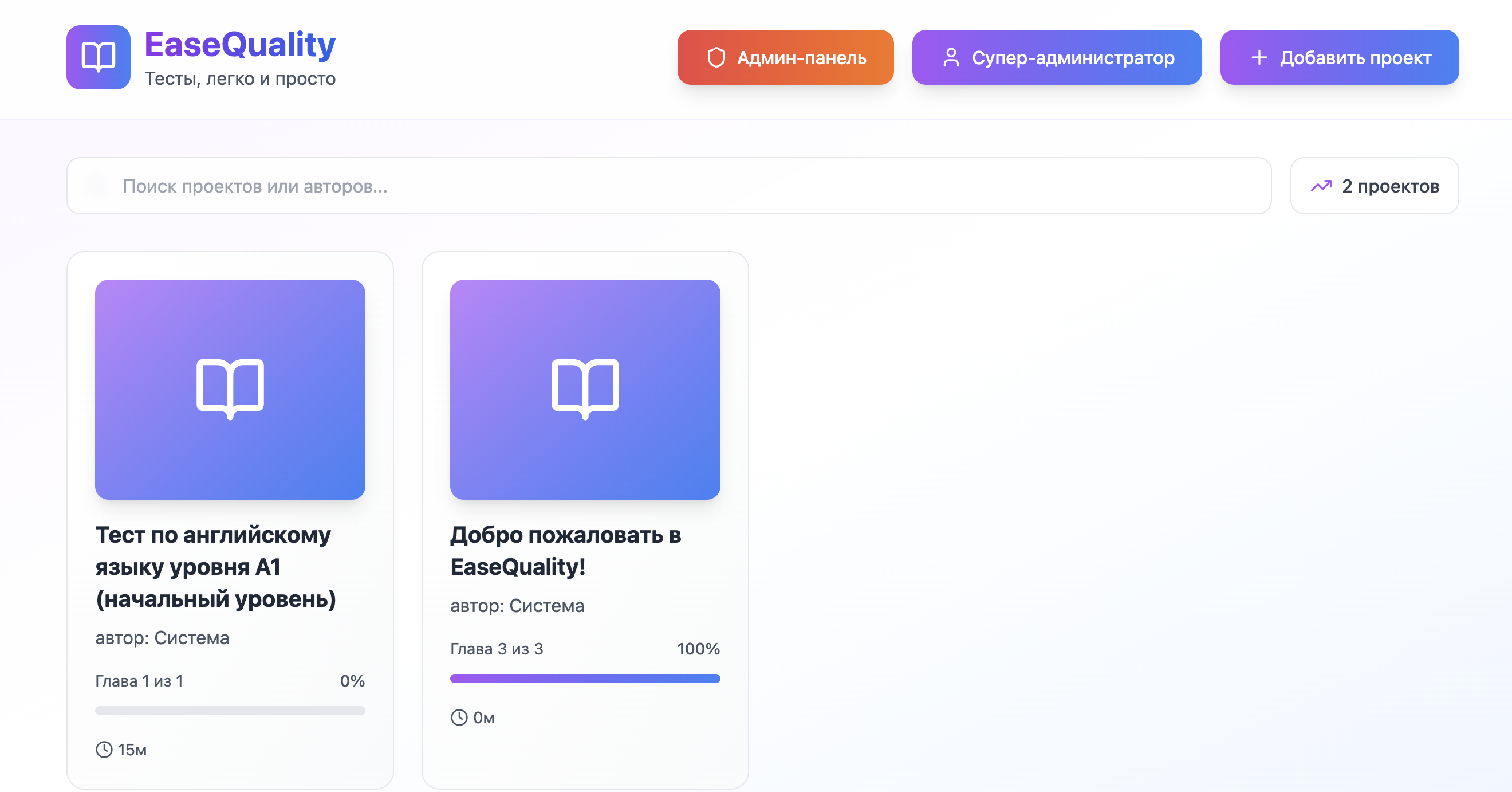Click the Глава 3 из 3 chapter label
Screen dimensions: 1512x792
(x=497, y=649)
